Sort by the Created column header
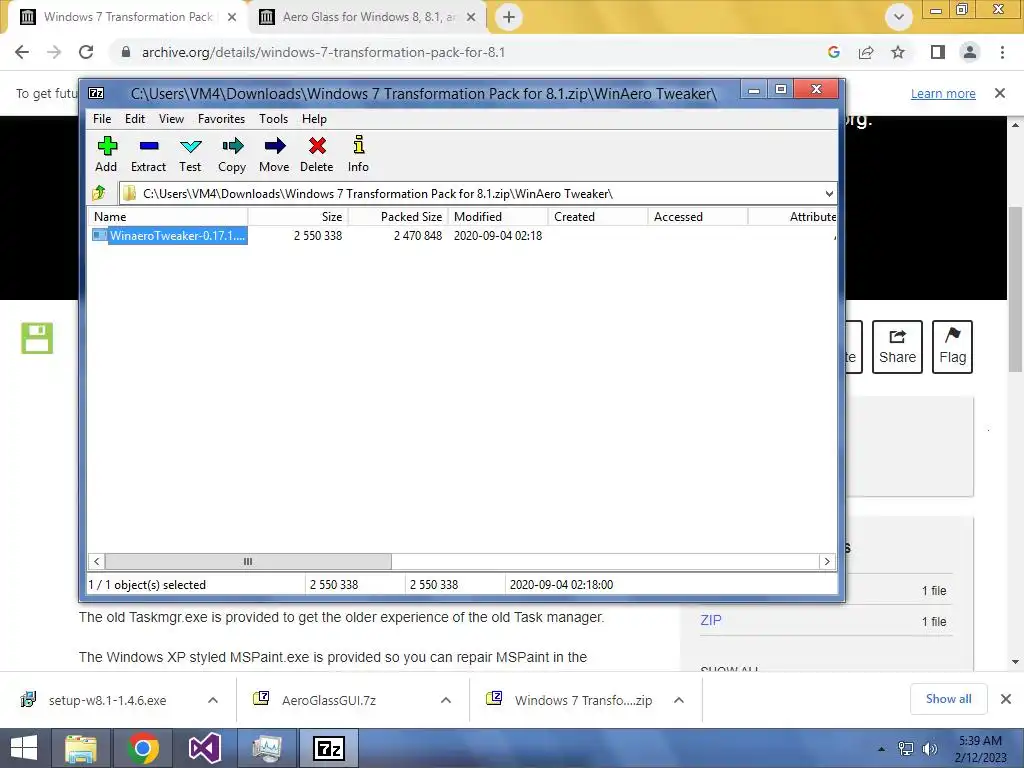The image size is (1024, 768). click(598, 217)
